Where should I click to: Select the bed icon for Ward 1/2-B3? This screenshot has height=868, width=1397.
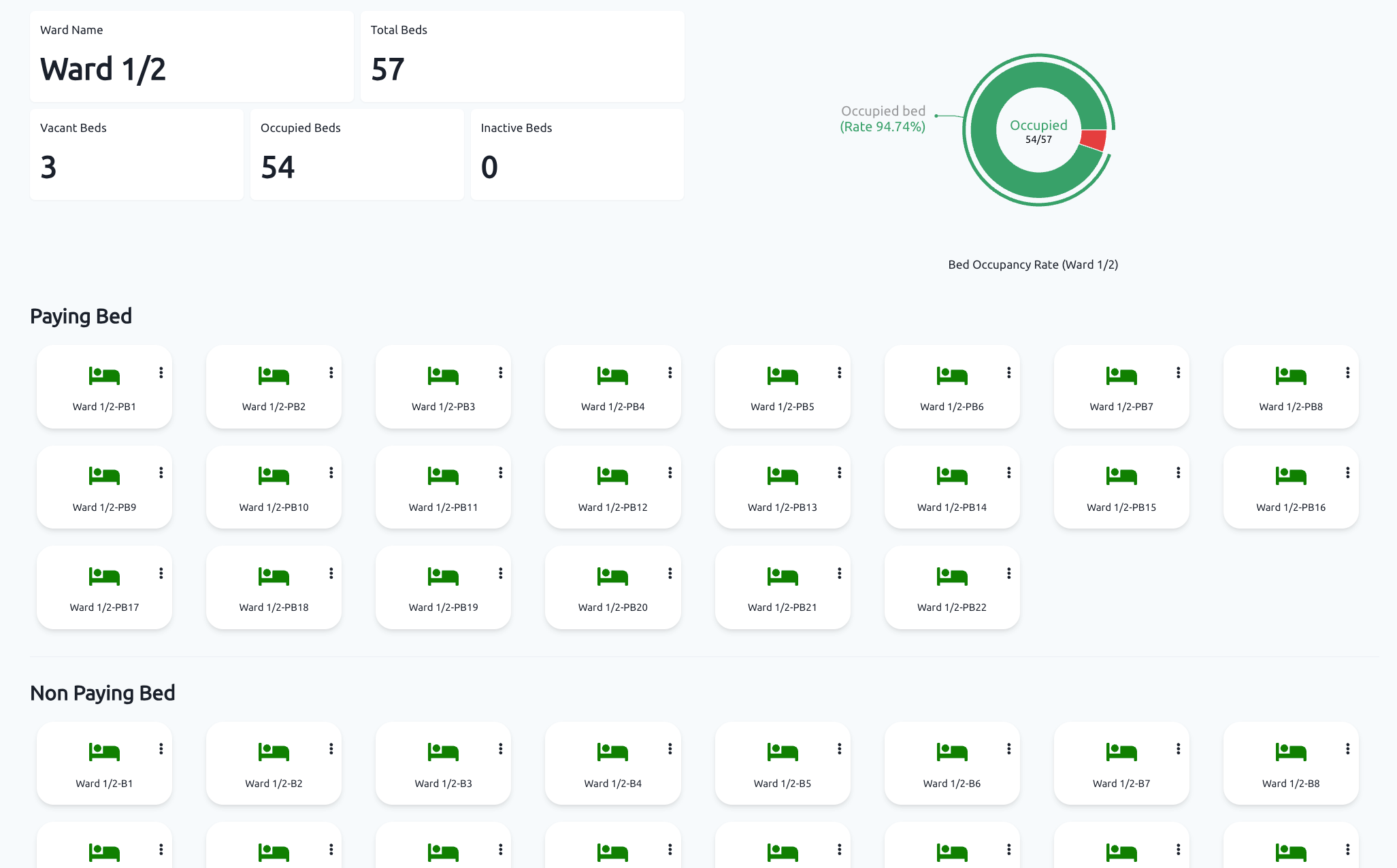[x=443, y=752]
